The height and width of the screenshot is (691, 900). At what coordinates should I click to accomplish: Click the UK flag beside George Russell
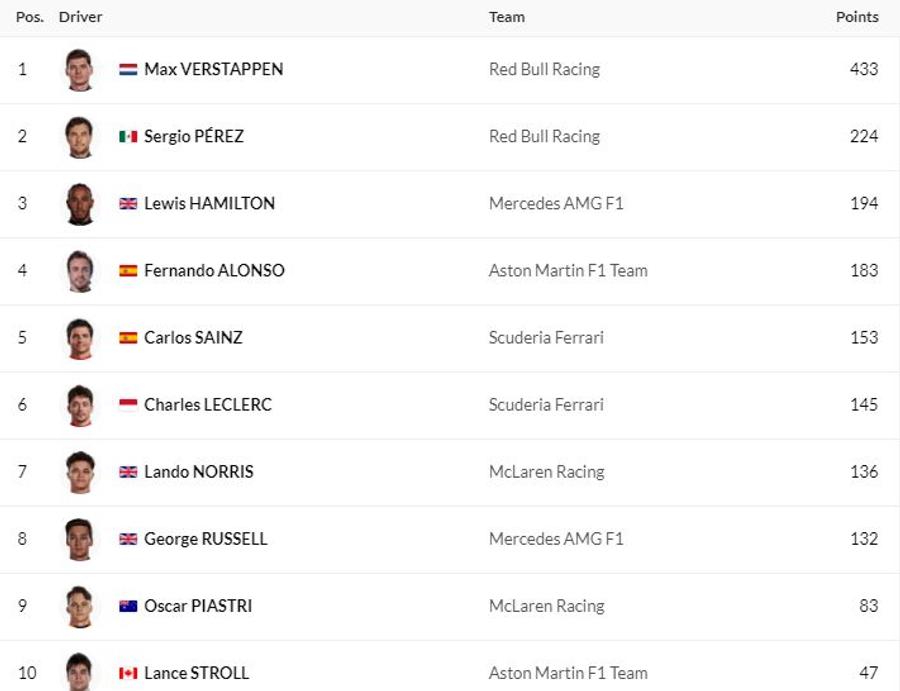coord(128,539)
